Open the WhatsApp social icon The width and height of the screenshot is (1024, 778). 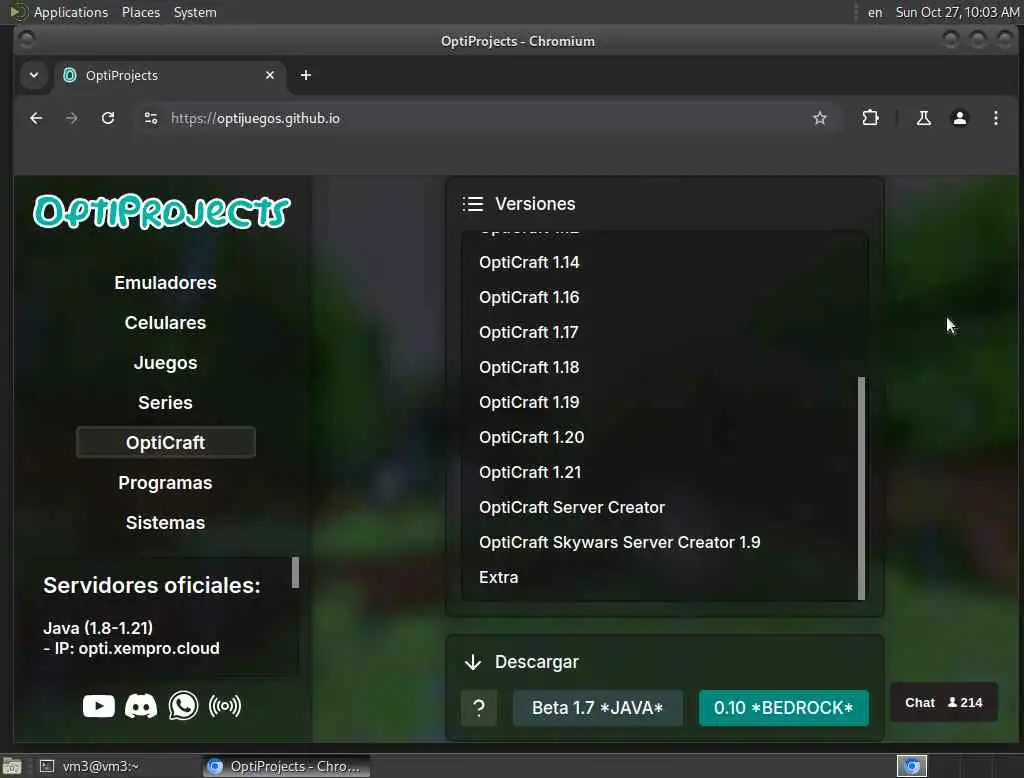coord(183,705)
